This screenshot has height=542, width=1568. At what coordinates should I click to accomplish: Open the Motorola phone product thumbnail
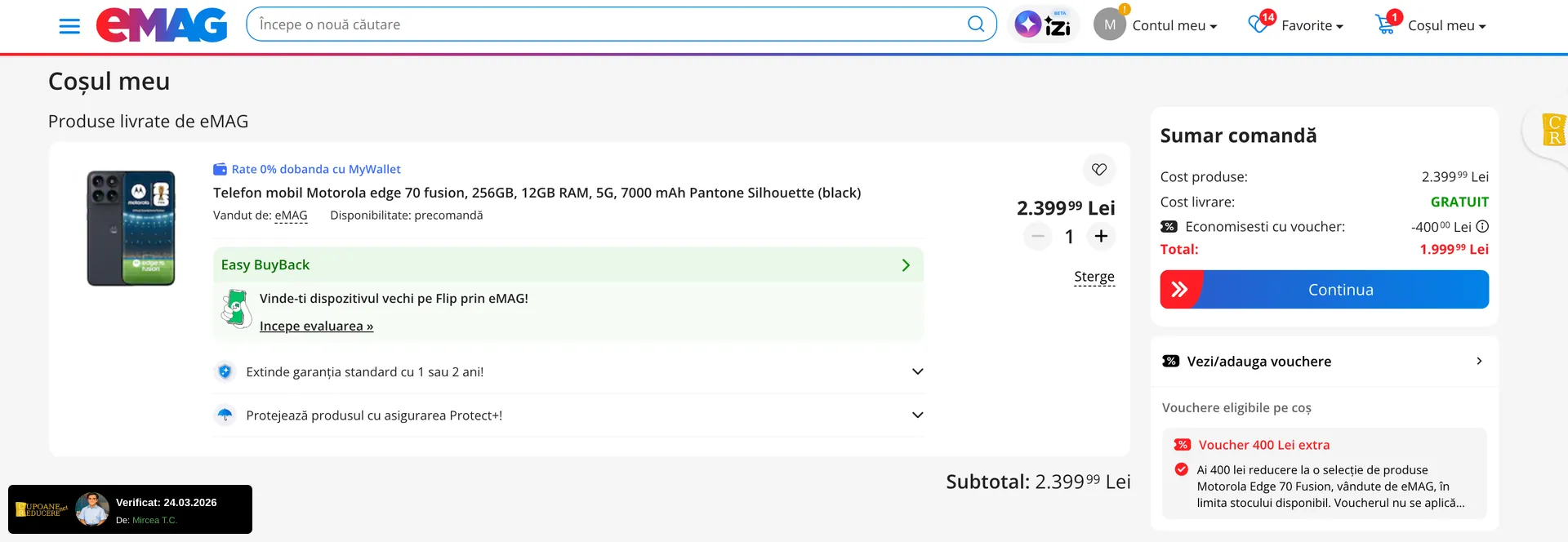131,229
